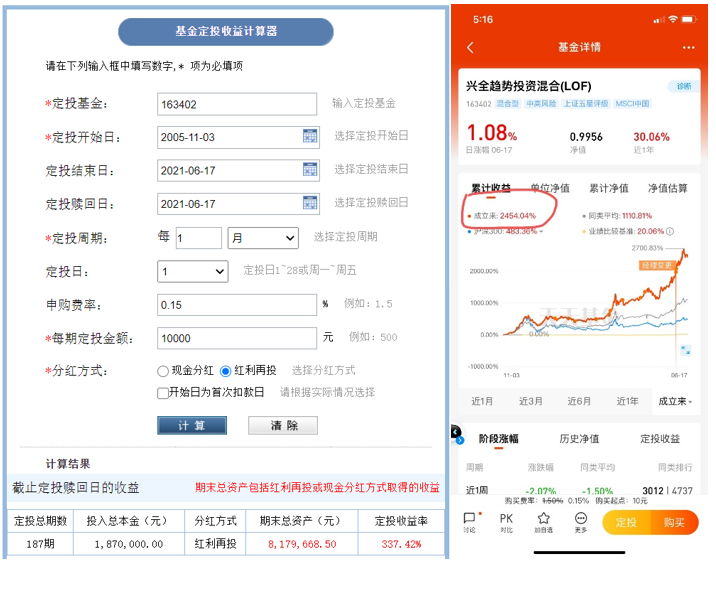Tap the 30.06% 近1年 return value

click(x=651, y=137)
